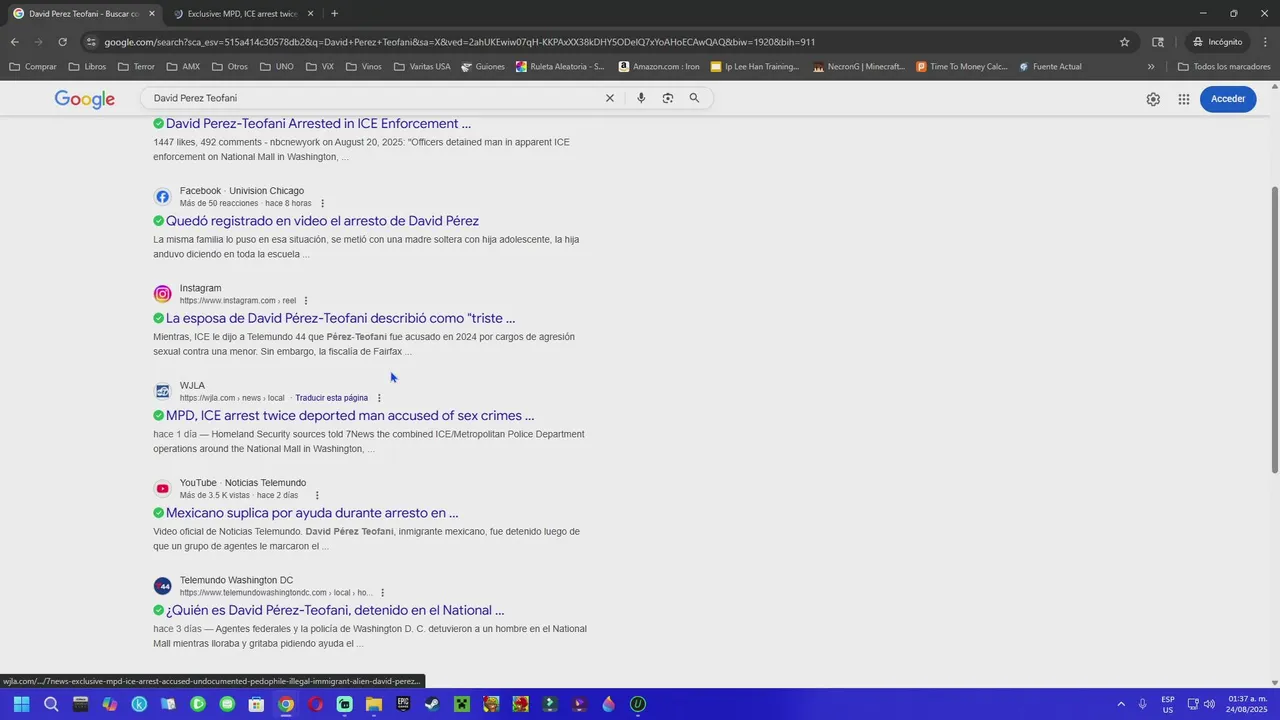The image size is (1280, 720).
Task: Open more options for Univision Chicago result
Action: (x=322, y=203)
